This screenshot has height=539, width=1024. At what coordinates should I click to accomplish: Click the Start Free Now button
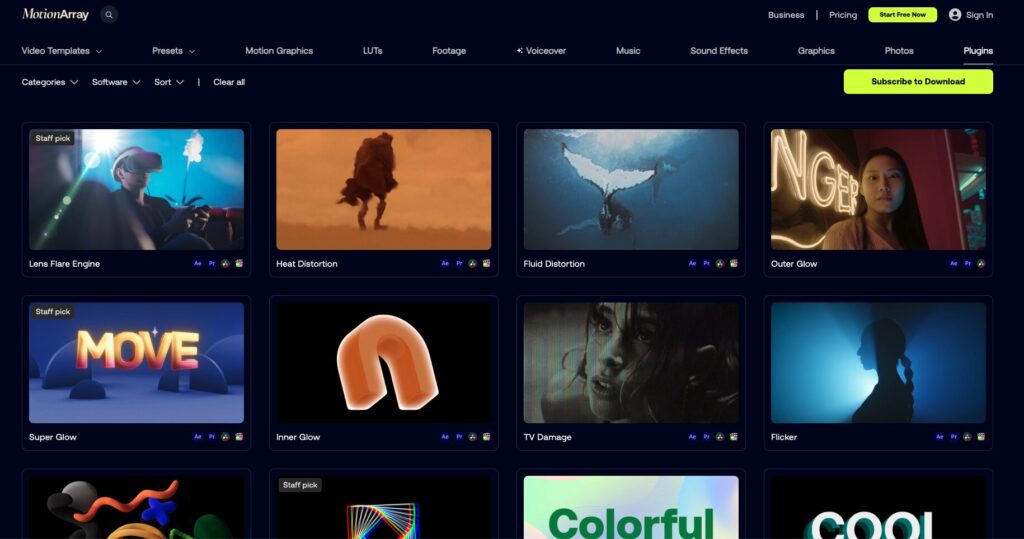point(903,14)
